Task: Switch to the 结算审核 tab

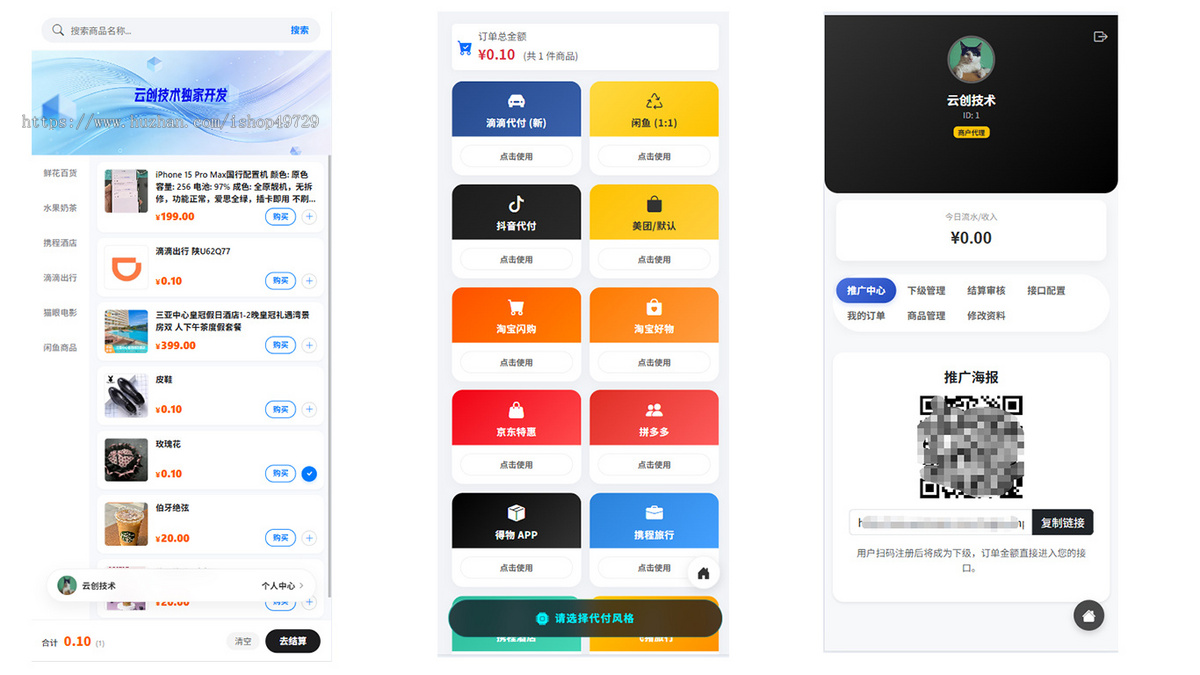Action: click(986, 291)
